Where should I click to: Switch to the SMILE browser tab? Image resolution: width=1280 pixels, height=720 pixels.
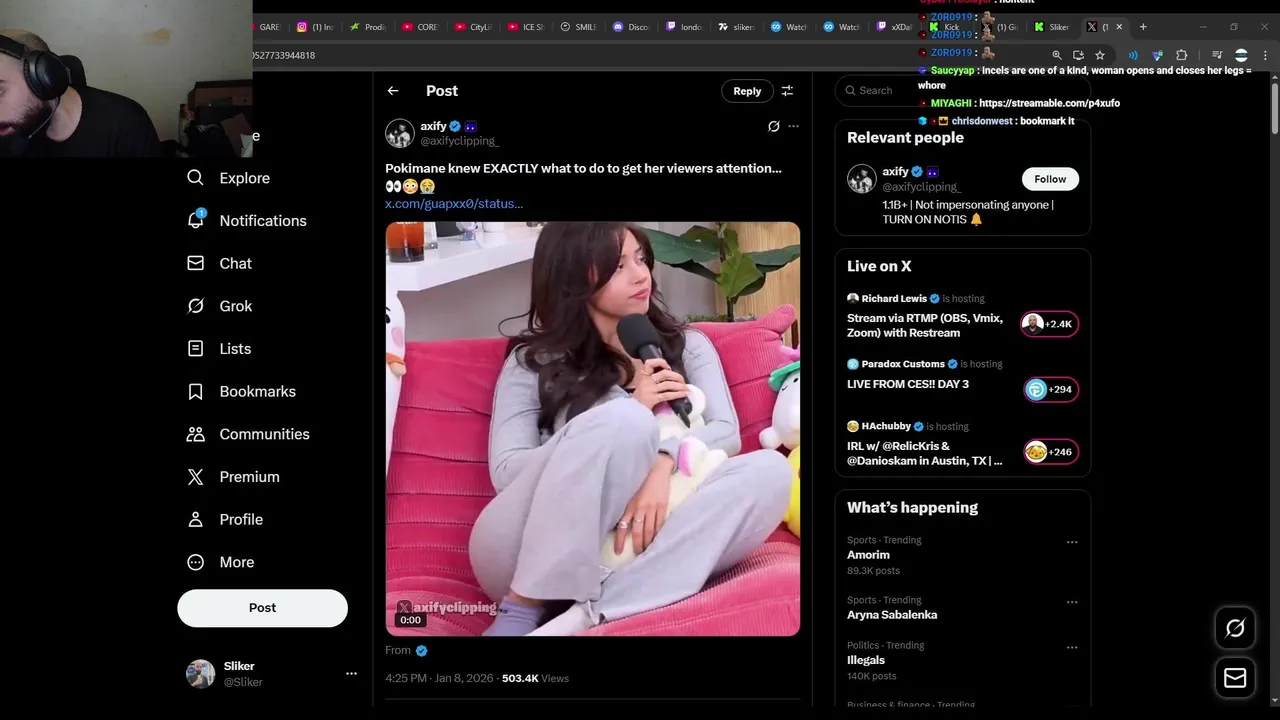point(578,27)
